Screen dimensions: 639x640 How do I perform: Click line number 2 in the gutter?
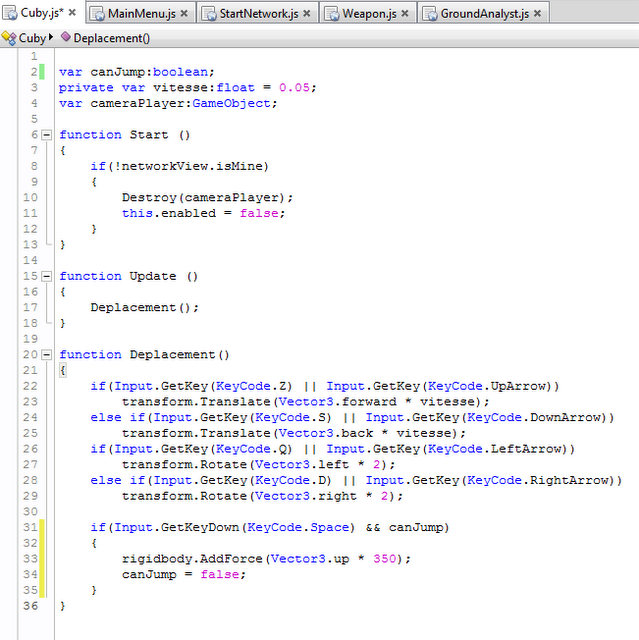click(x=34, y=72)
